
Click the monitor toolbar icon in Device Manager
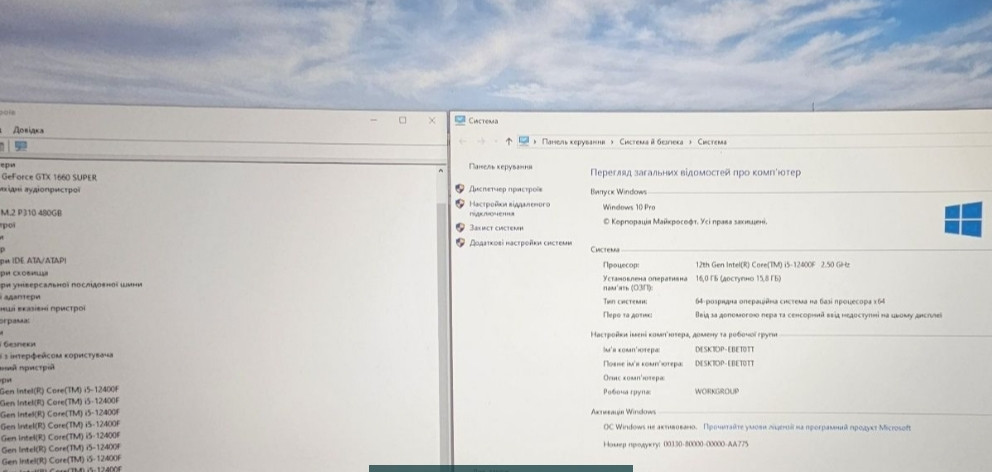click(x=20, y=146)
